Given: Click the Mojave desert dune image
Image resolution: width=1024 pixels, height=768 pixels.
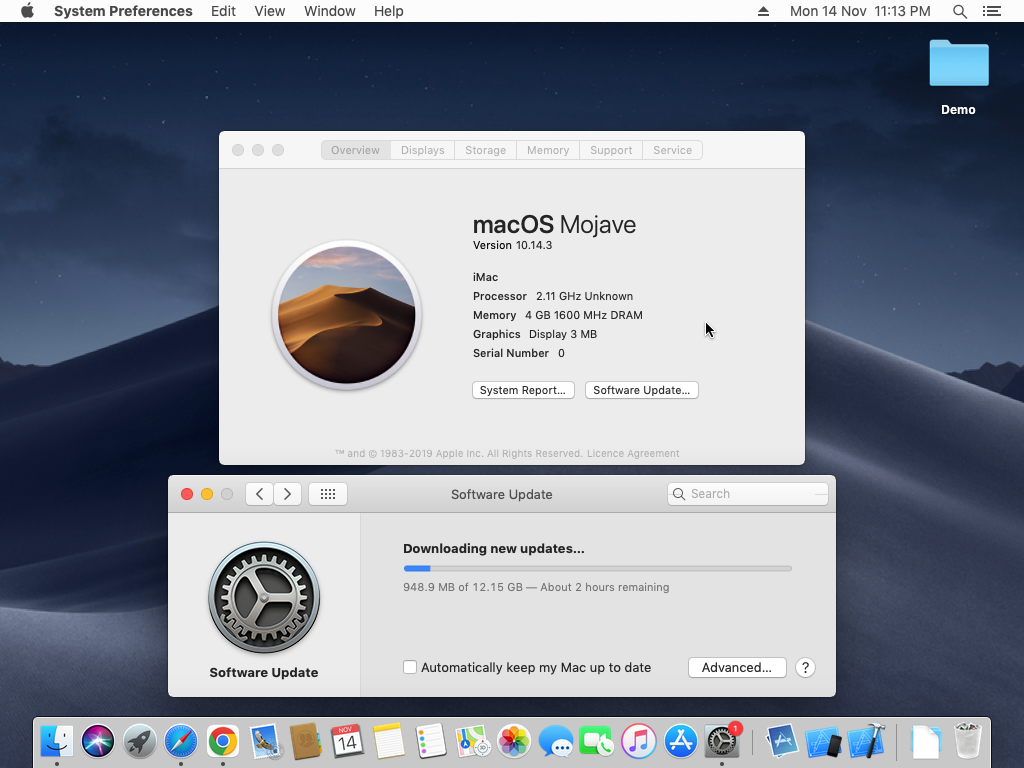Looking at the screenshot, I should [x=347, y=315].
